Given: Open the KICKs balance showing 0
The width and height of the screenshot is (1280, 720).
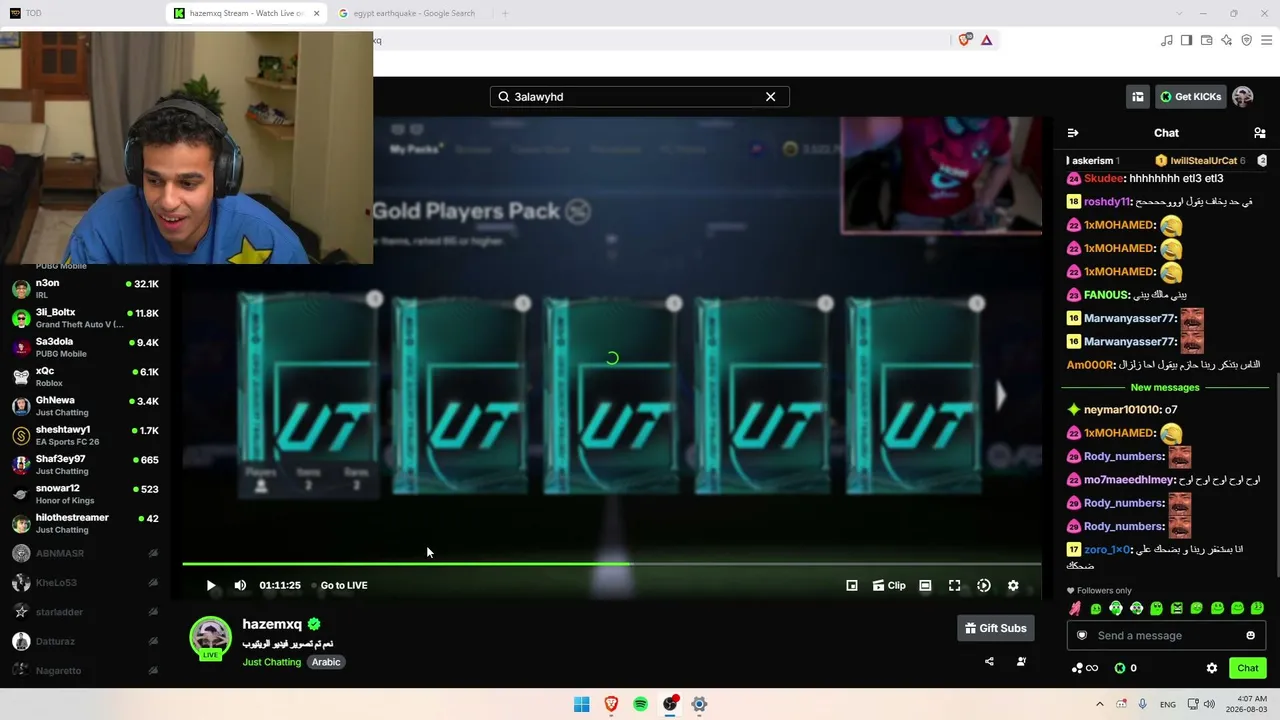Looking at the screenshot, I should pyautogui.click(x=1126, y=668).
